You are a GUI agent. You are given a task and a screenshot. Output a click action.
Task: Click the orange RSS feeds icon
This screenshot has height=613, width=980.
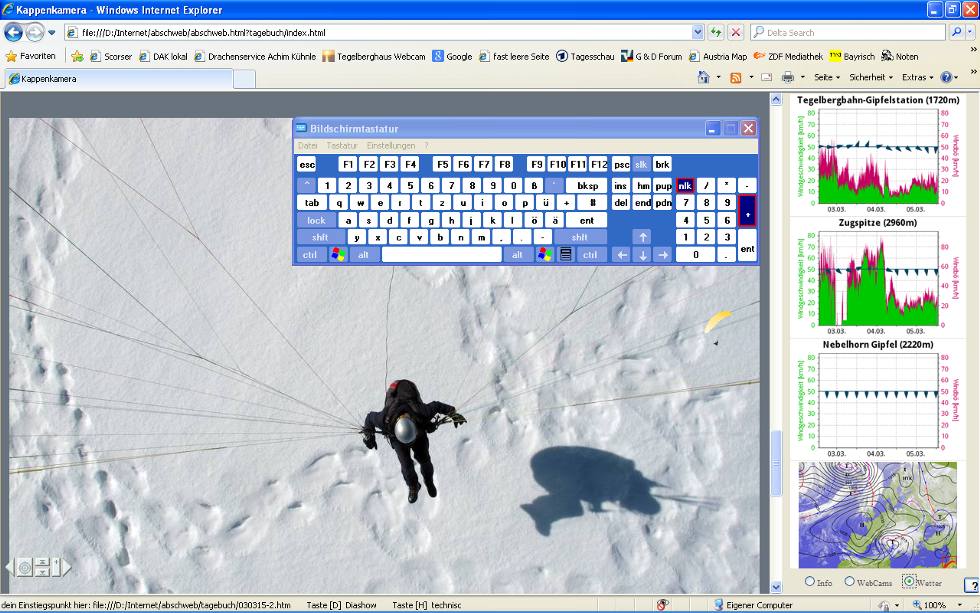click(x=736, y=77)
